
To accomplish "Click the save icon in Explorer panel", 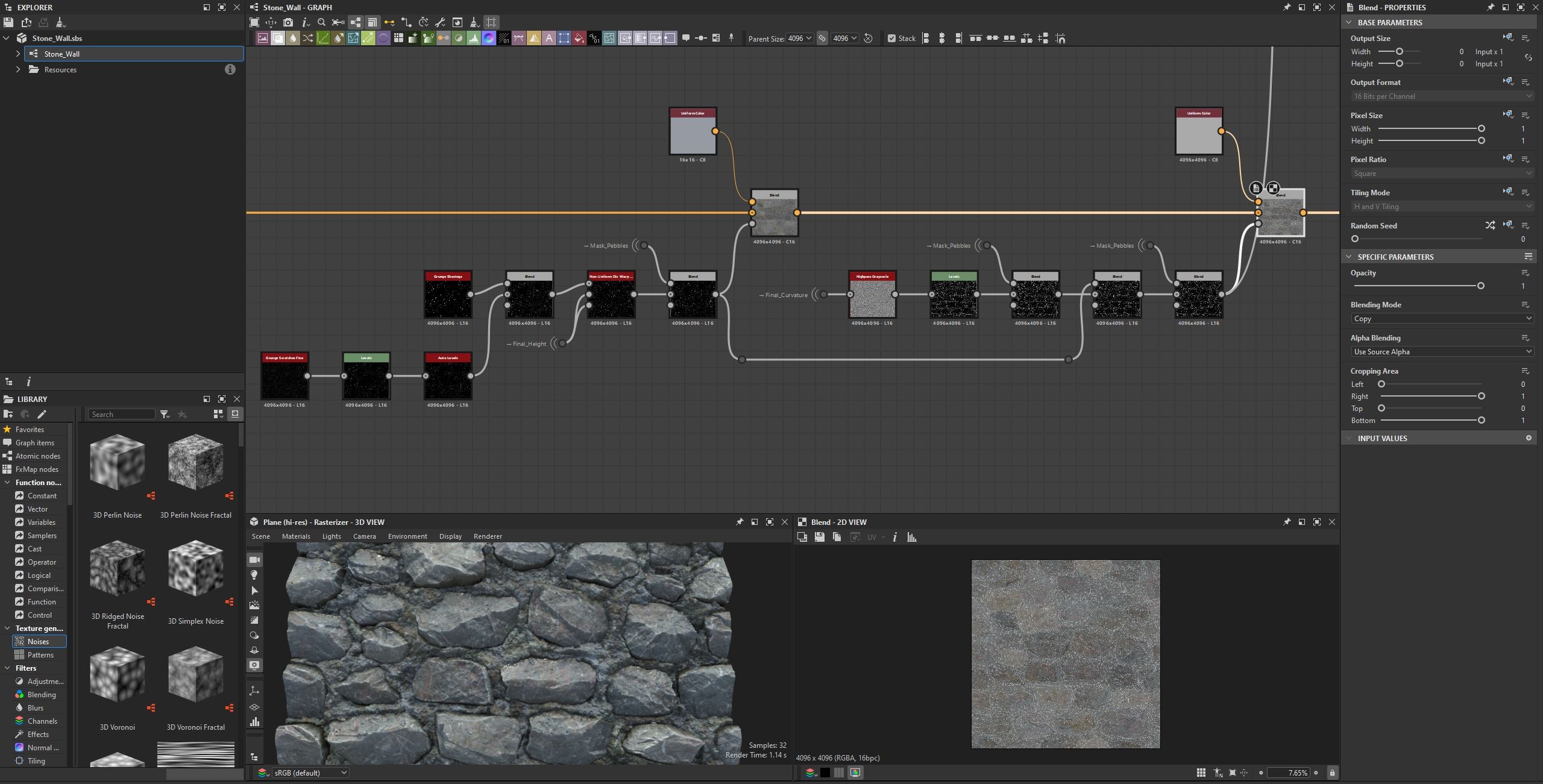I will point(8,22).
